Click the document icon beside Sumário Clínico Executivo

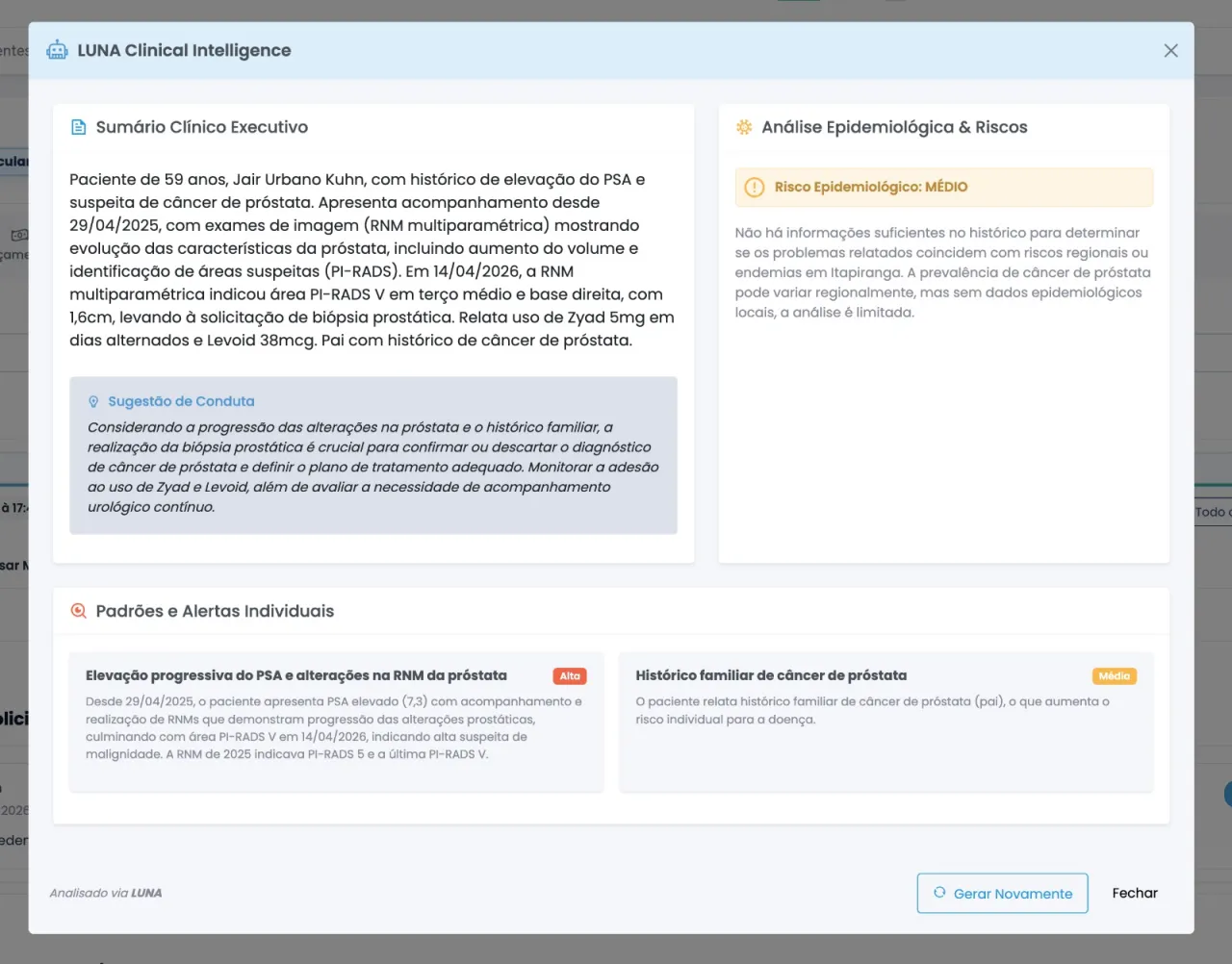79,127
